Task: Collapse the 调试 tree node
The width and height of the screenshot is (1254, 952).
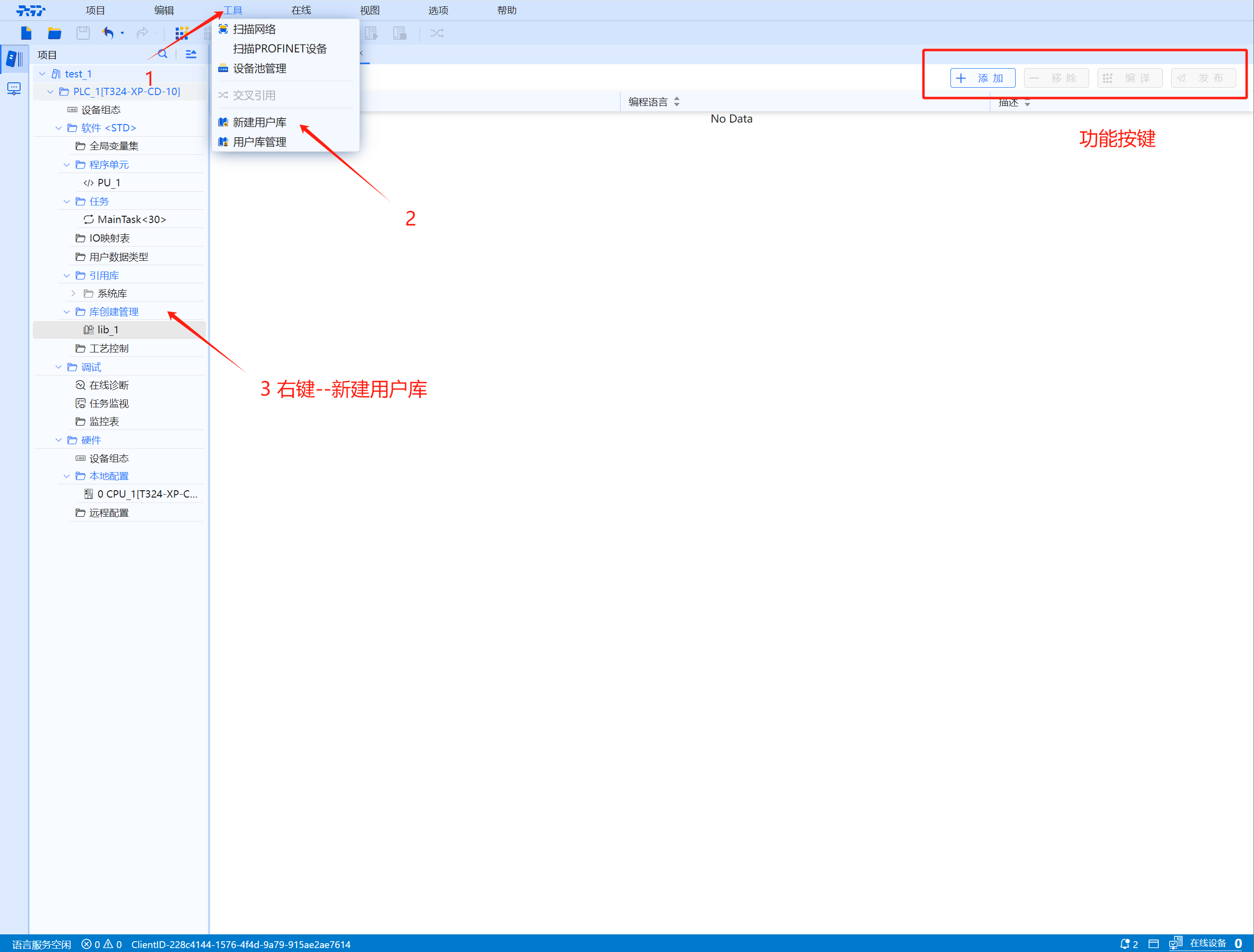Action: 58,367
